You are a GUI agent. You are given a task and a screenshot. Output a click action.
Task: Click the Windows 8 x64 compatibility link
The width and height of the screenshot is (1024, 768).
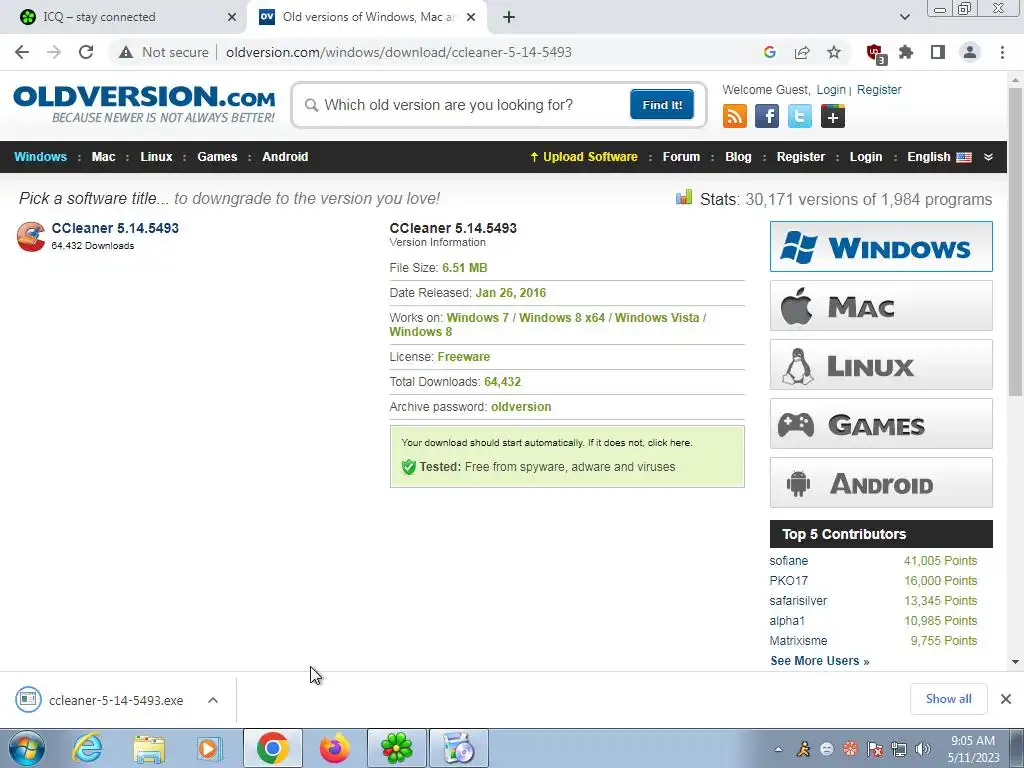(x=562, y=317)
